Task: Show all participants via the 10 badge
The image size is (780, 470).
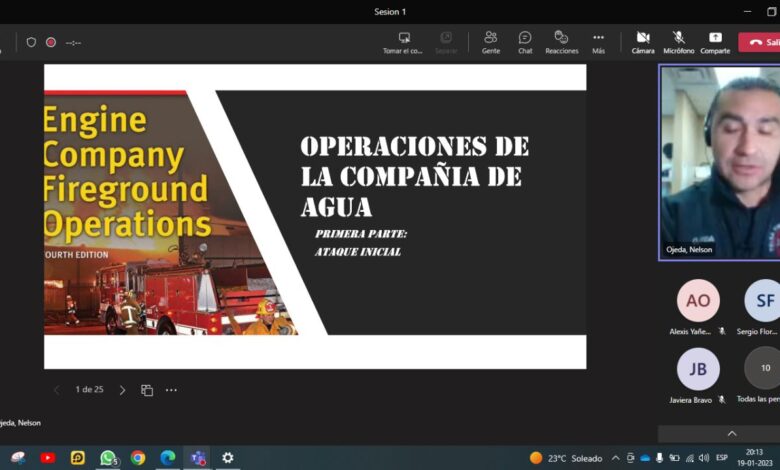Action: pyautogui.click(x=764, y=368)
